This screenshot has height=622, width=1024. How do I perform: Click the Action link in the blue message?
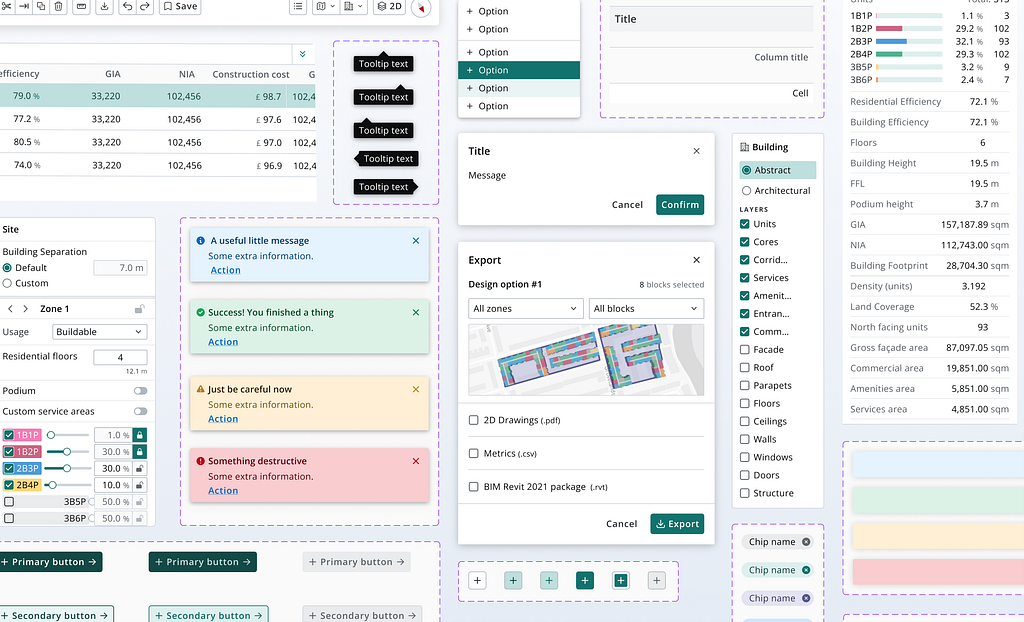click(x=225, y=270)
